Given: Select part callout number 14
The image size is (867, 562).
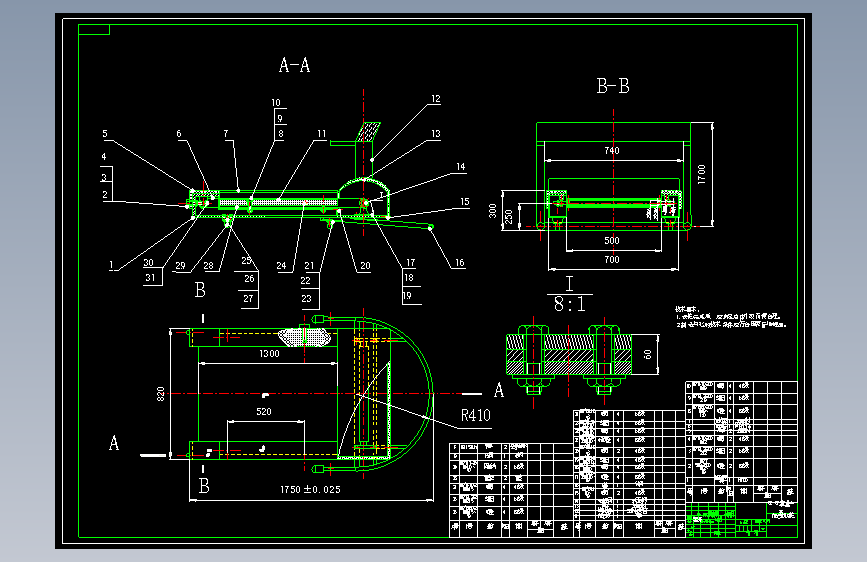Looking at the screenshot, I should [461, 167].
